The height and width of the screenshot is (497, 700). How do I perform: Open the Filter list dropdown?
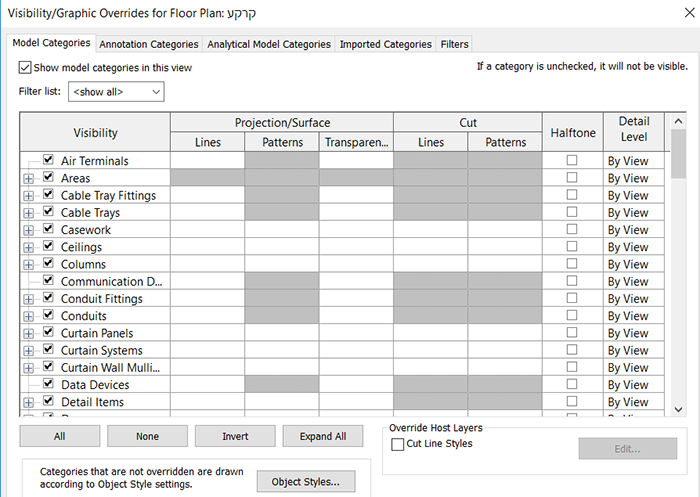(x=116, y=92)
